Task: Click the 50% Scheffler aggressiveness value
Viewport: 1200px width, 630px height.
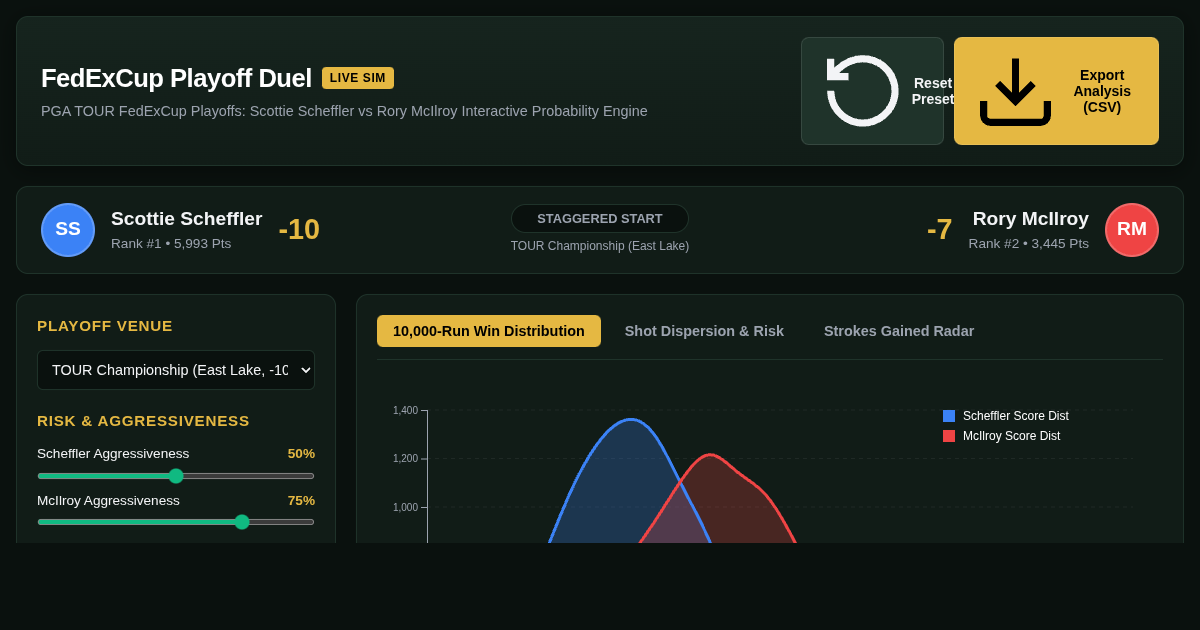Action: 301,454
